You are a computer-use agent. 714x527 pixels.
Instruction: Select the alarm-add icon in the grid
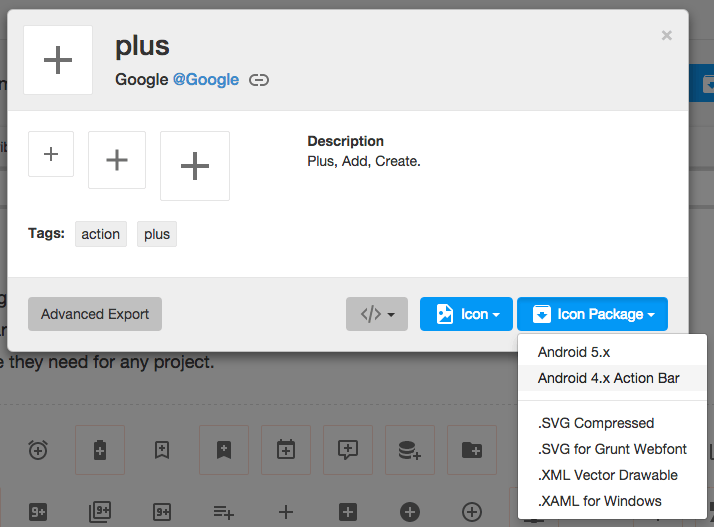[38, 450]
